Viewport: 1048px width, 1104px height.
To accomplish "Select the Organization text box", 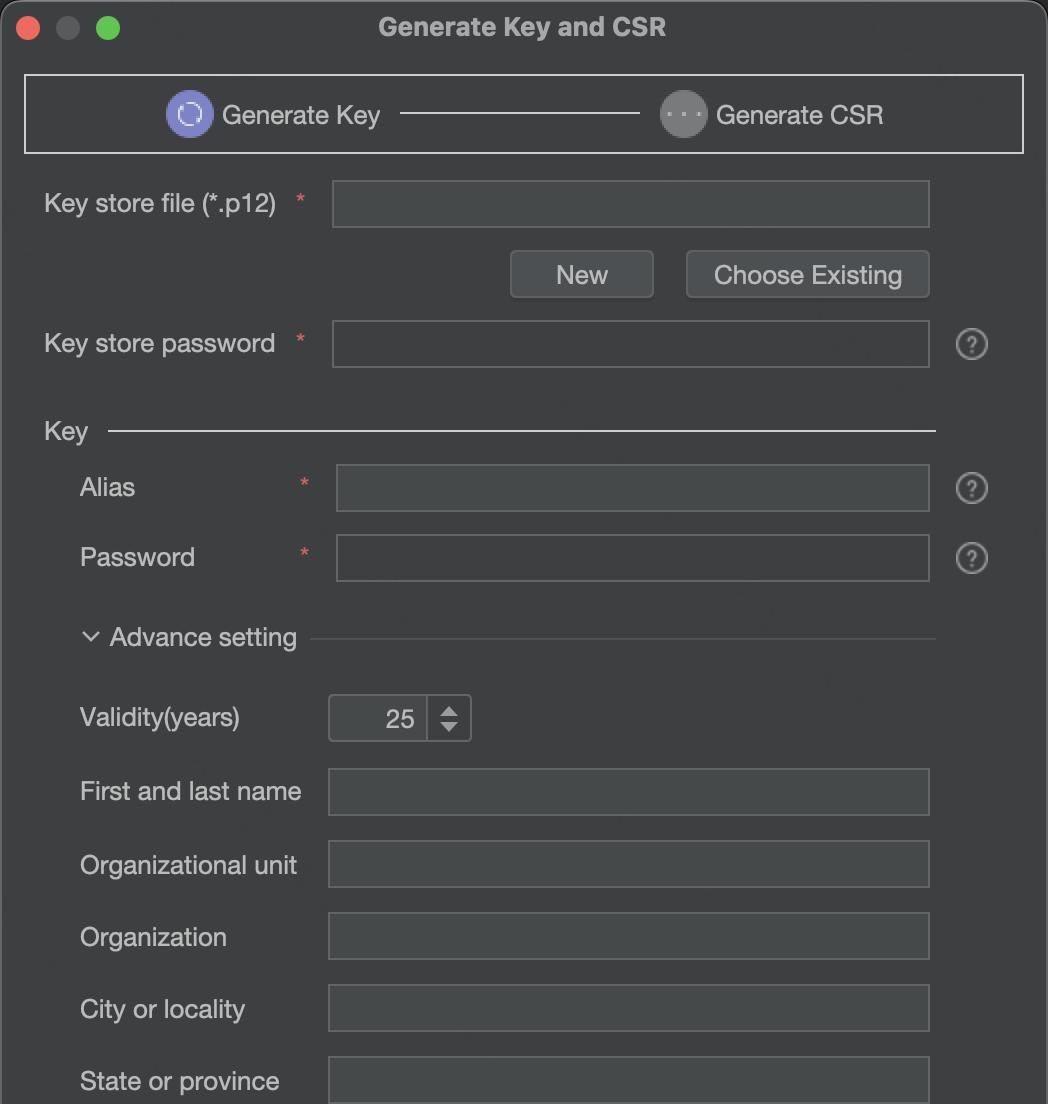I will tap(628, 936).
